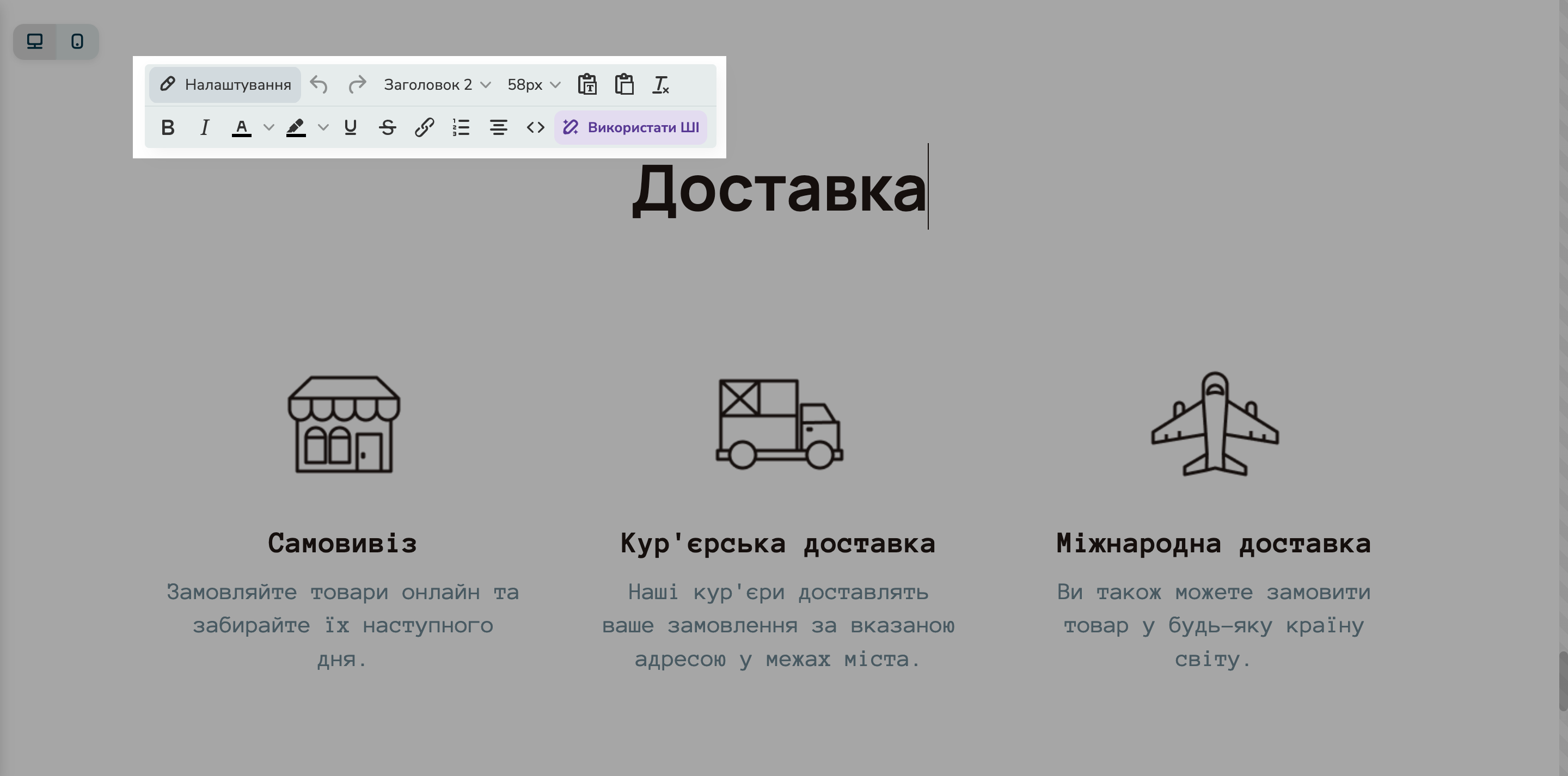This screenshot has width=1568, height=776.
Task: Redo the last change
Action: click(x=358, y=84)
